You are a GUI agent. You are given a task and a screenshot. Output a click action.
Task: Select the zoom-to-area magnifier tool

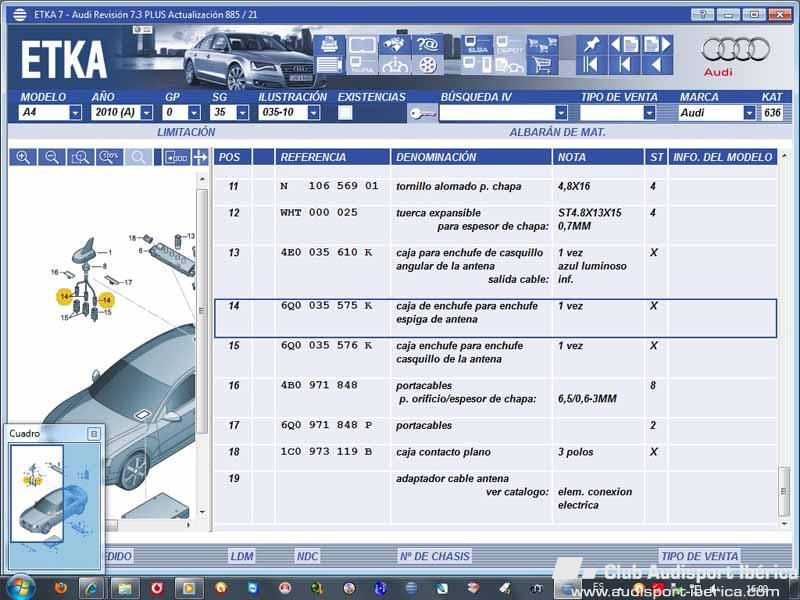coord(81,157)
